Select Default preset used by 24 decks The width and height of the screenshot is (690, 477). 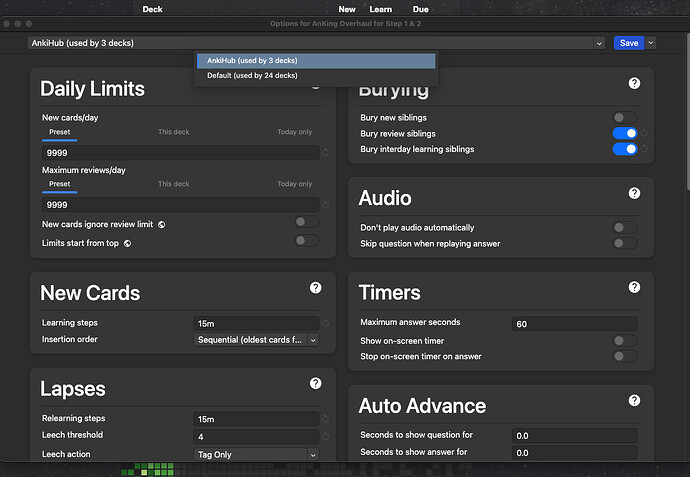[x=316, y=76]
